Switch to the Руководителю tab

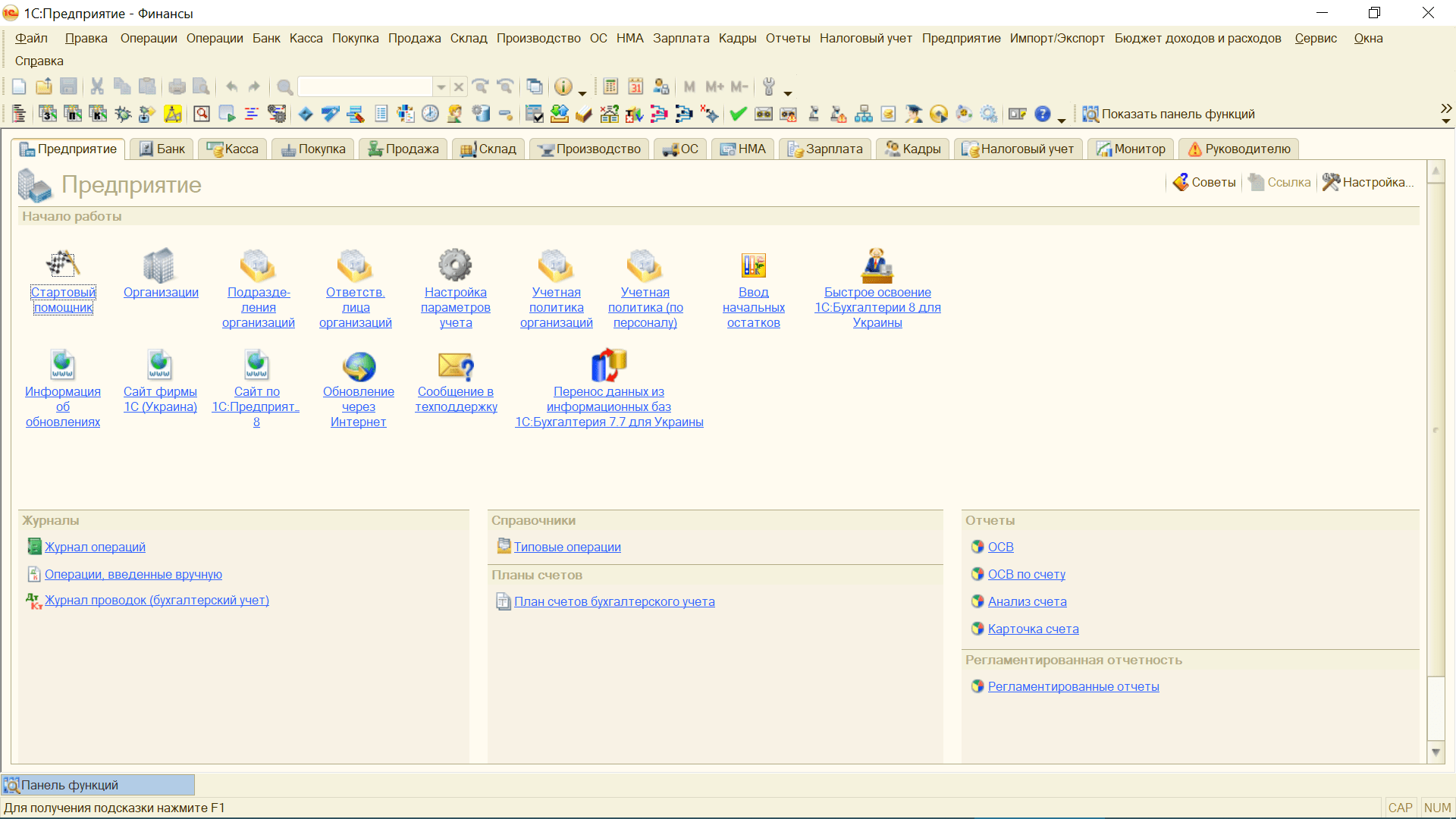click(x=1239, y=149)
